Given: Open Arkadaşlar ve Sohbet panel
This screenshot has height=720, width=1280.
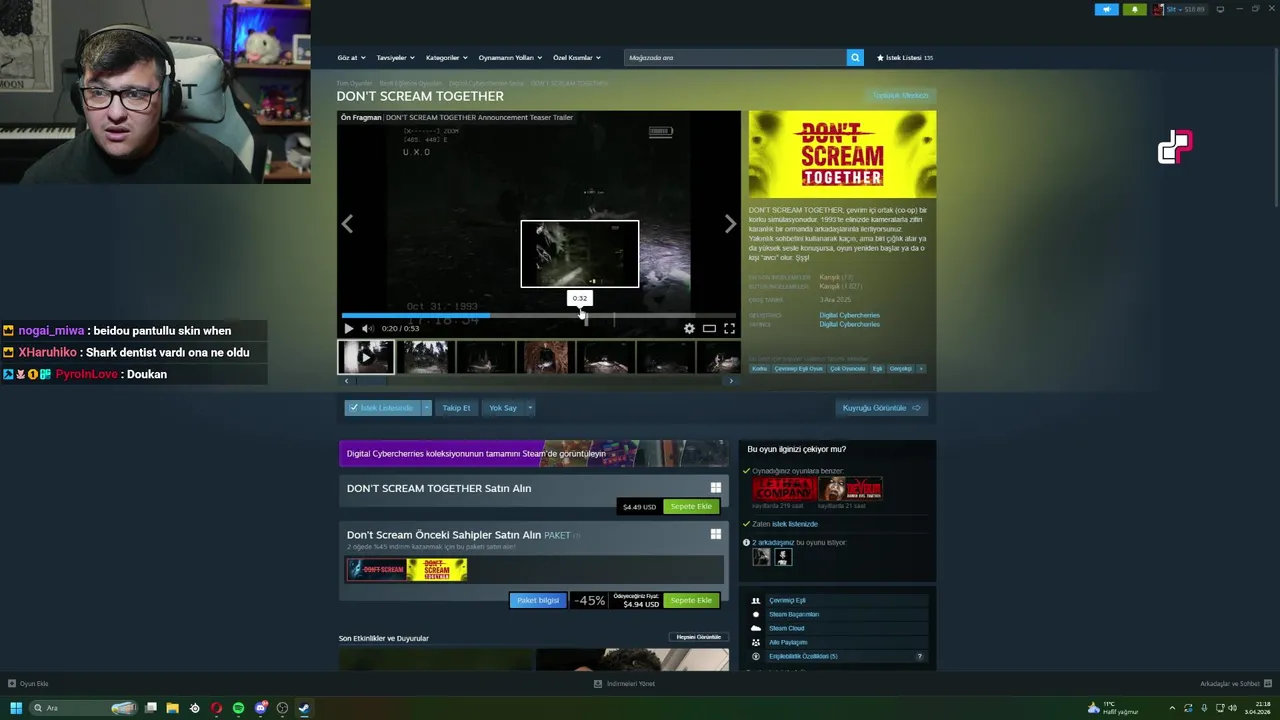Looking at the screenshot, I should pyautogui.click(x=1235, y=684).
